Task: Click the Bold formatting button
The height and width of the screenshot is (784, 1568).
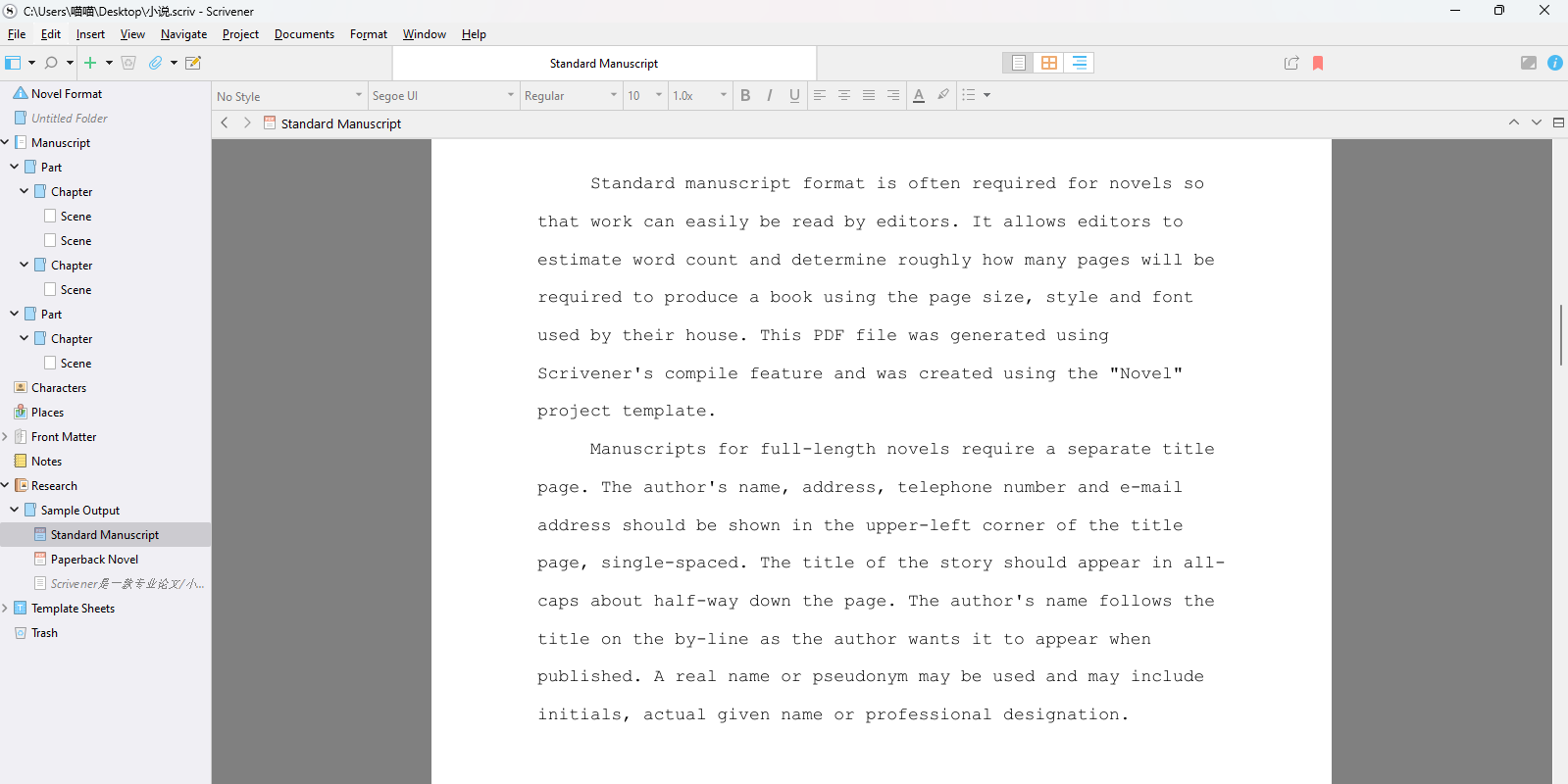Action: 745,95
